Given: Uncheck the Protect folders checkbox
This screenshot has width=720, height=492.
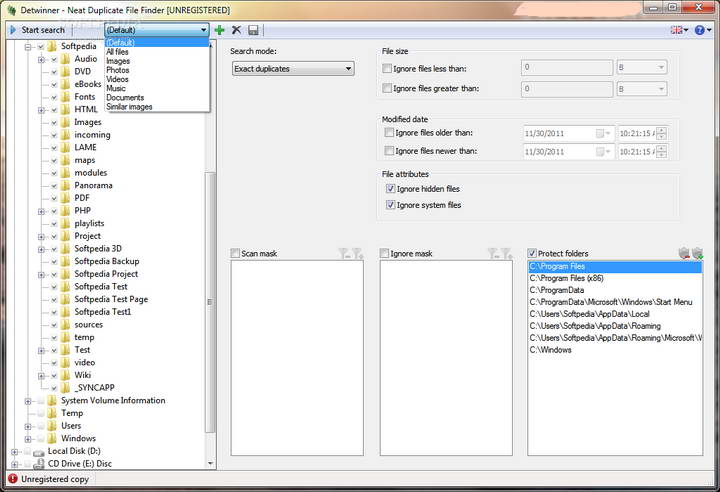Looking at the screenshot, I should tap(532, 253).
